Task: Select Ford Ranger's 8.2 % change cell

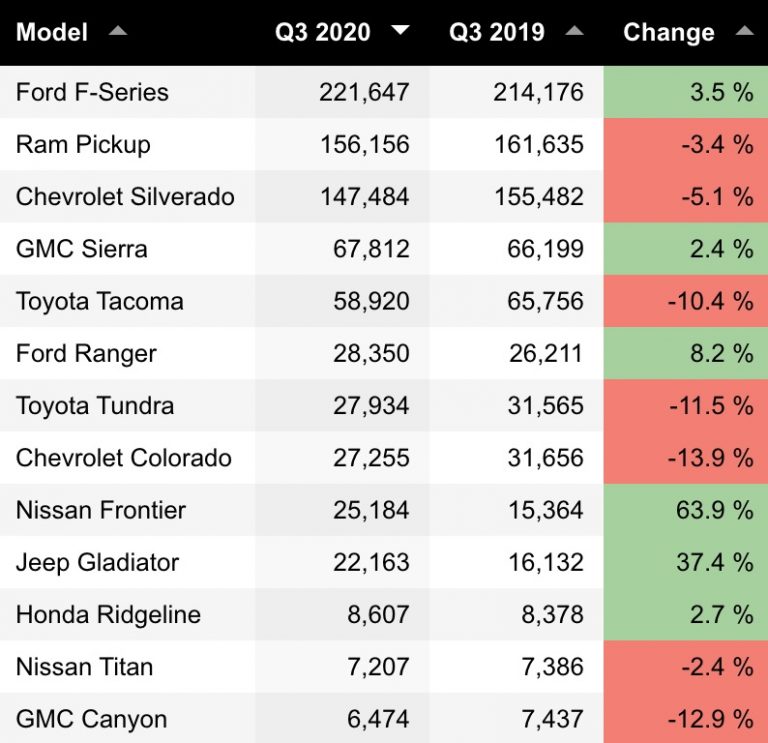Action: point(686,353)
